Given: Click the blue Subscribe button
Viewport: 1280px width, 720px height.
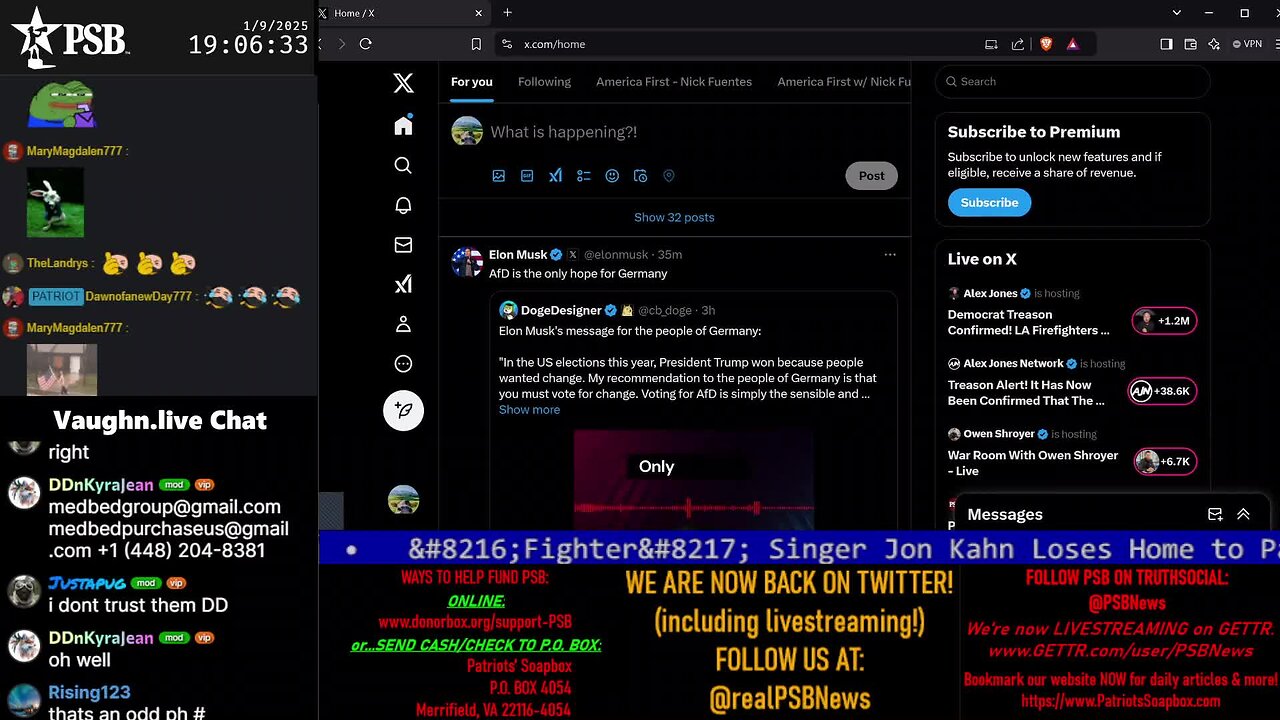Looking at the screenshot, I should click(x=989, y=202).
